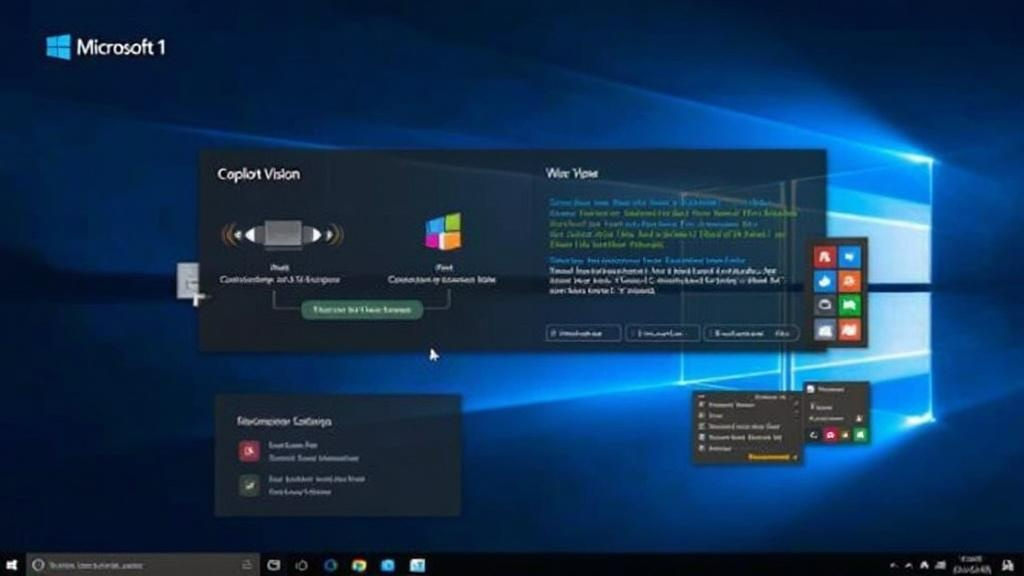Click the first outlined pill button below the text

(583, 333)
